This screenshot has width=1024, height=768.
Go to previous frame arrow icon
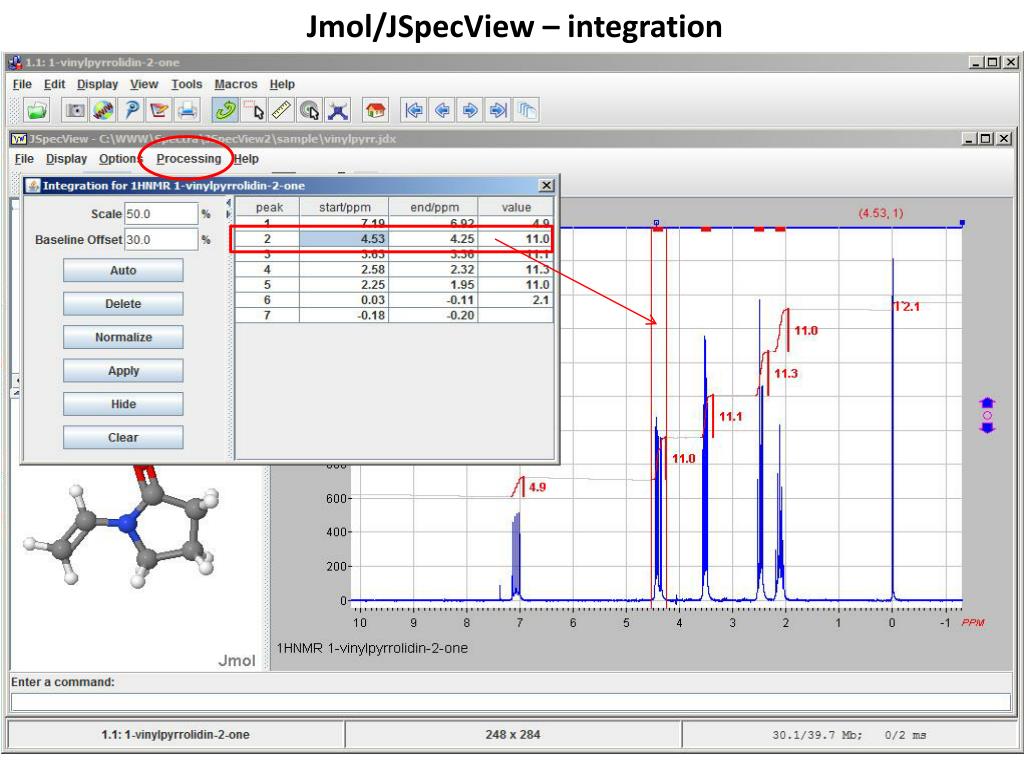click(442, 110)
